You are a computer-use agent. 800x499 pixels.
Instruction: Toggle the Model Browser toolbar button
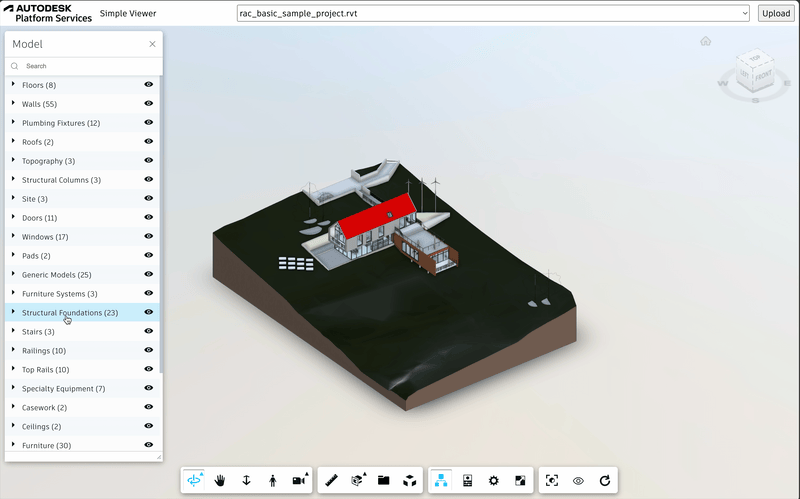440,481
